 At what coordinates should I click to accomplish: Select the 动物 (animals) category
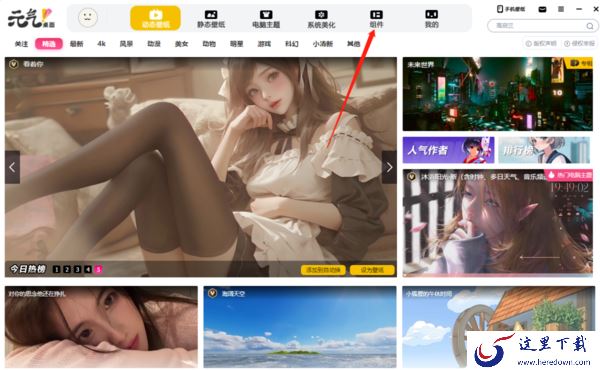click(209, 44)
